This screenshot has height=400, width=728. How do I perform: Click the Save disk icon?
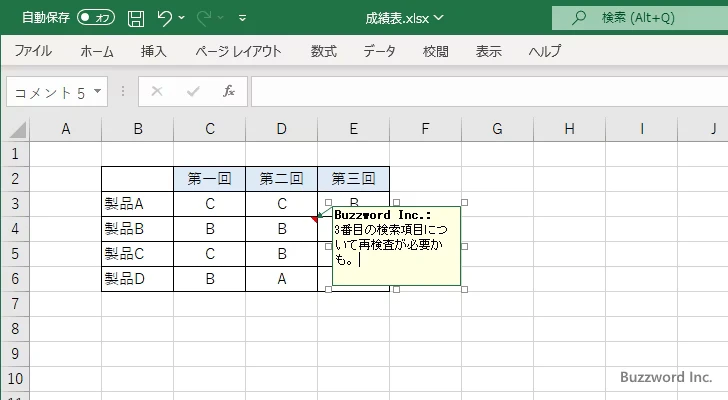click(136, 18)
